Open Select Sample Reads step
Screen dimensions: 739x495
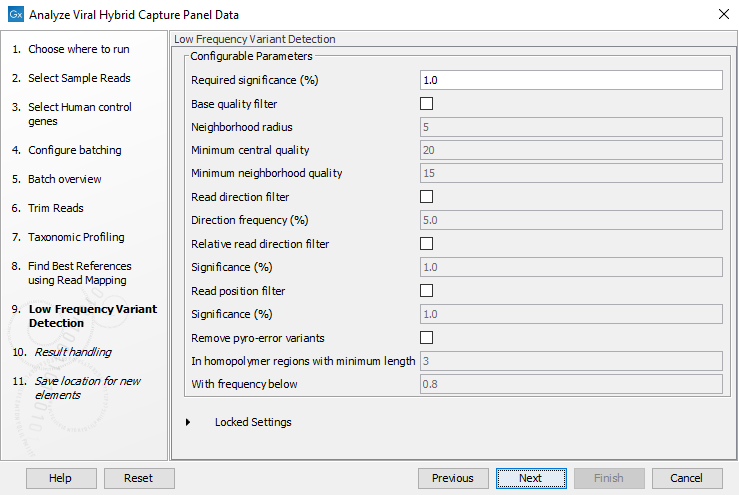tap(79, 78)
